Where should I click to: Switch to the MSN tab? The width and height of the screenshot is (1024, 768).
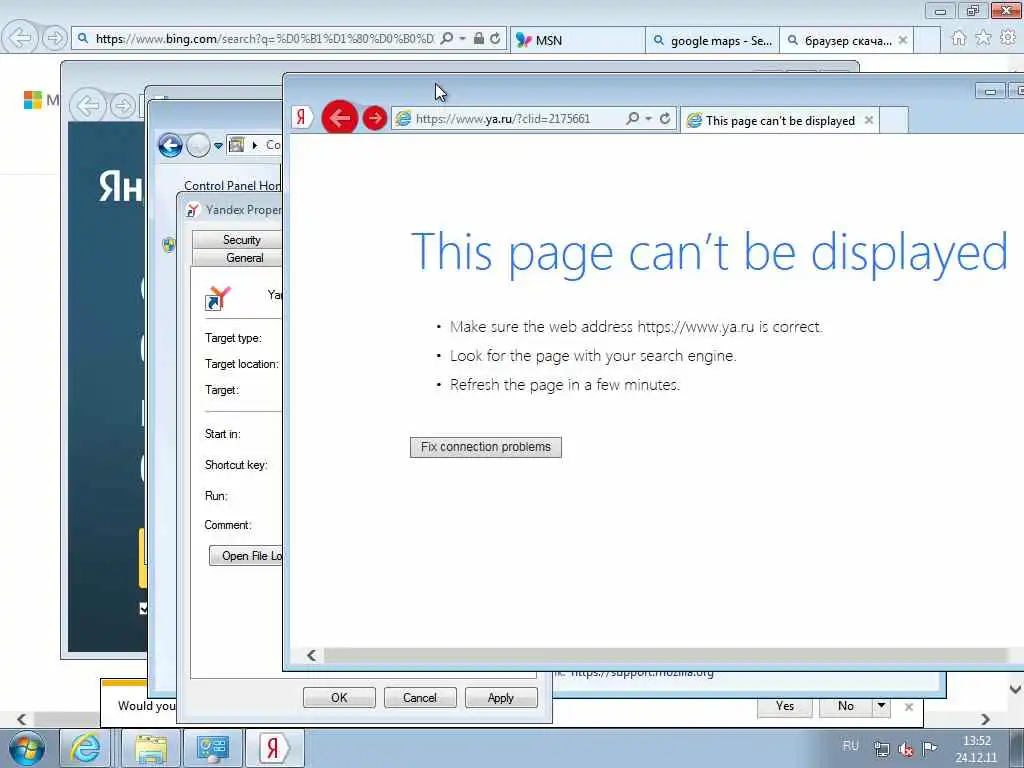click(x=577, y=40)
